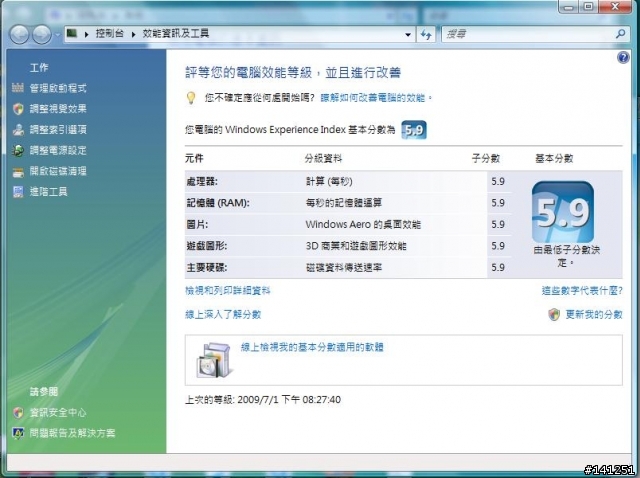Click the small 5.9 base score badge
The height and width of the screenshot is (478, 640).
tap(414, 130)
